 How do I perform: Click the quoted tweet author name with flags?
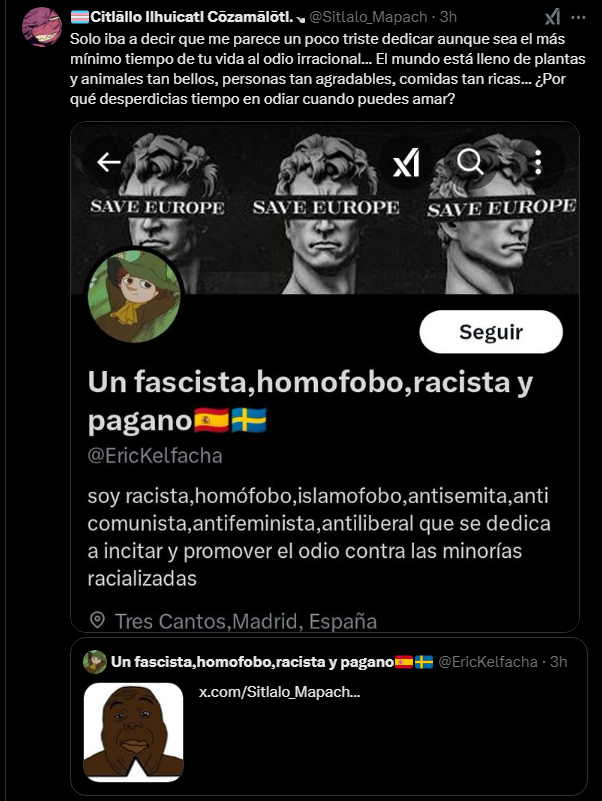272,662
